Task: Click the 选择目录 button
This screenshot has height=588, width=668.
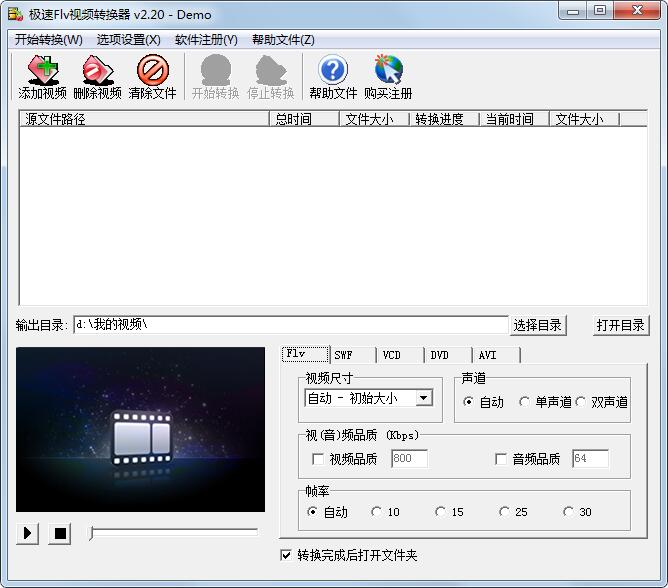Action: click(538, 326)
